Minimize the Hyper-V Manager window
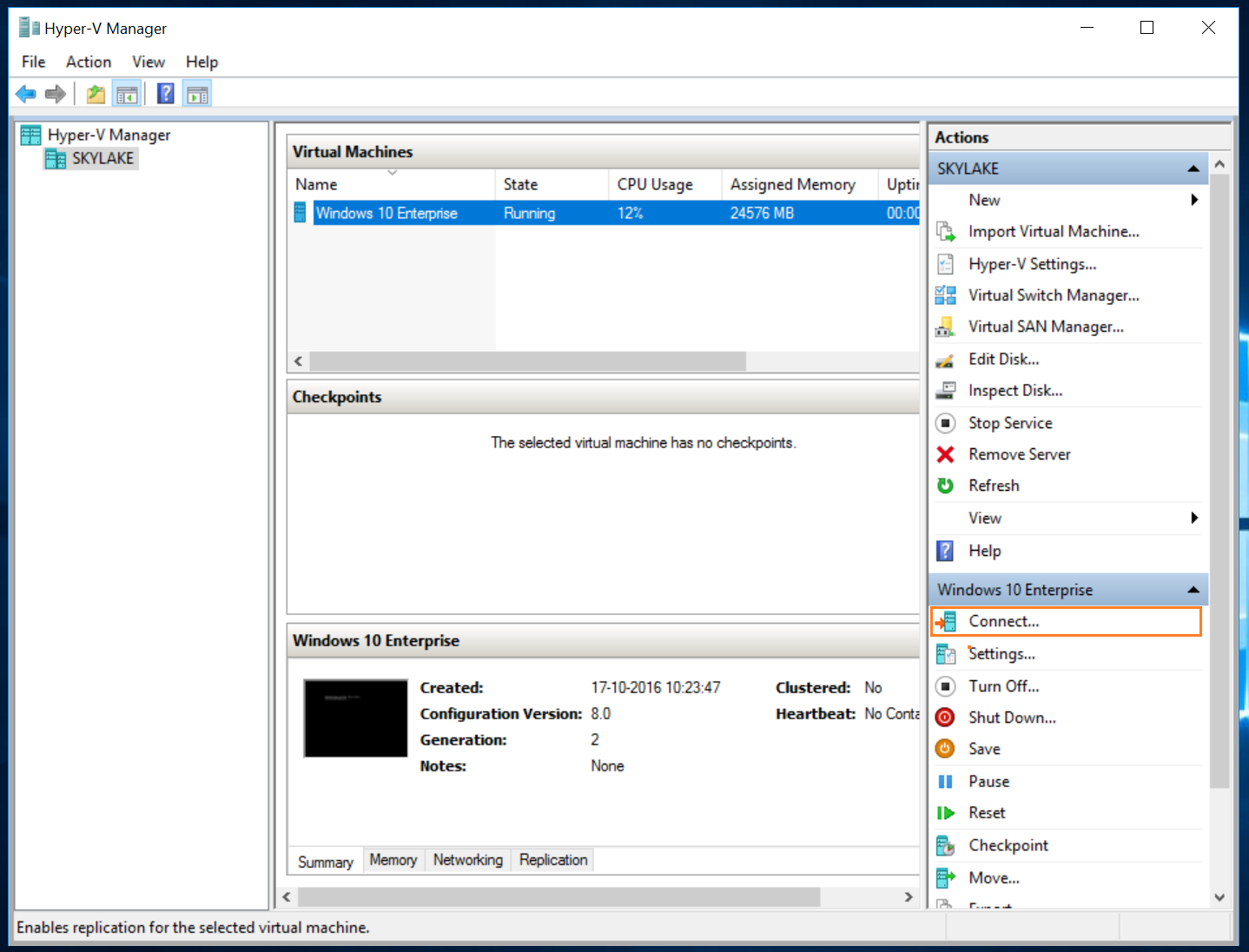The width and height of the screenshot is (1249, 952). tap(1087, 28)
